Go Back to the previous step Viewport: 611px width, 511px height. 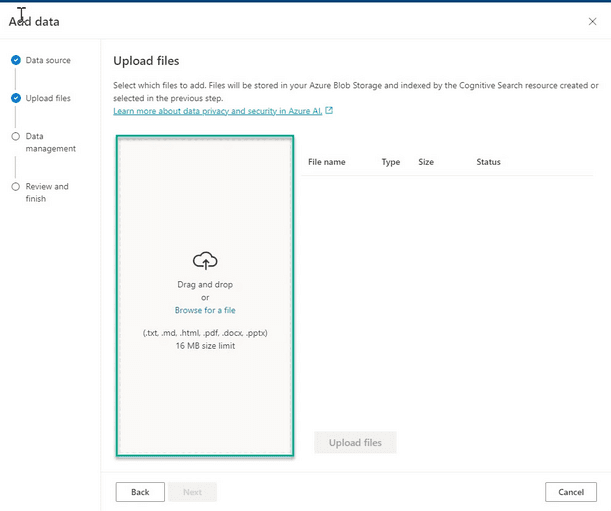click(140, 492)
